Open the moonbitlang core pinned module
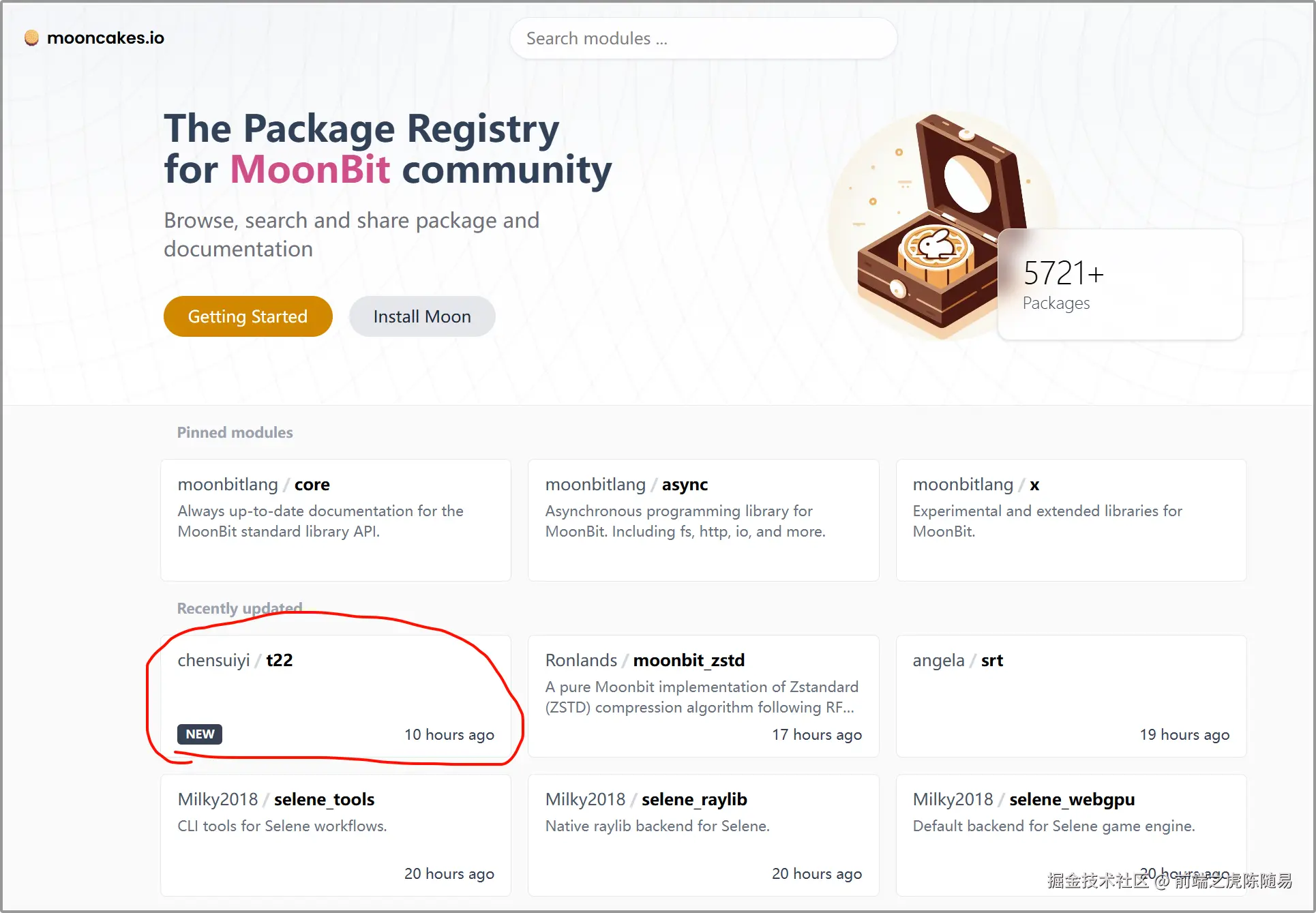 (335, 520)
